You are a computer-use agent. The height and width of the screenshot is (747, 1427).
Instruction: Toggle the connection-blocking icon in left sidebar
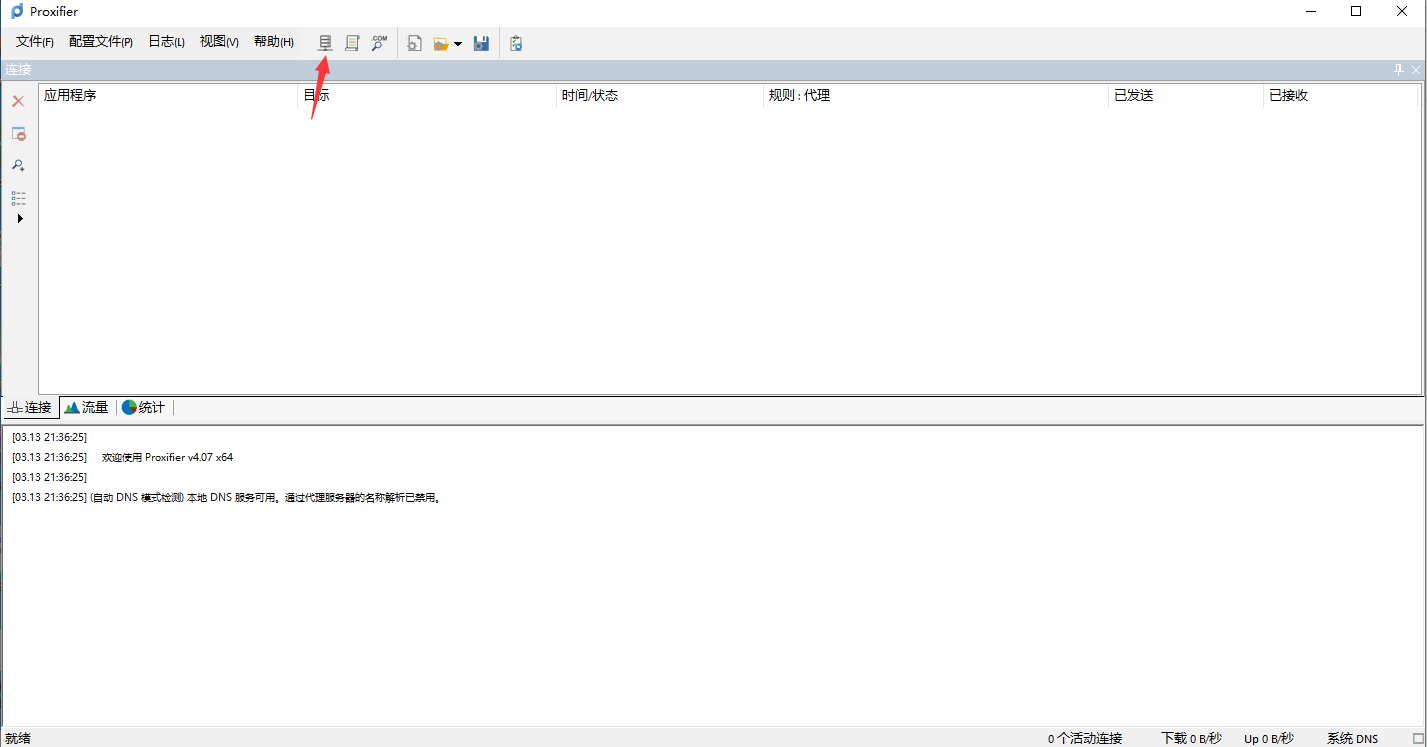[17, 133]
